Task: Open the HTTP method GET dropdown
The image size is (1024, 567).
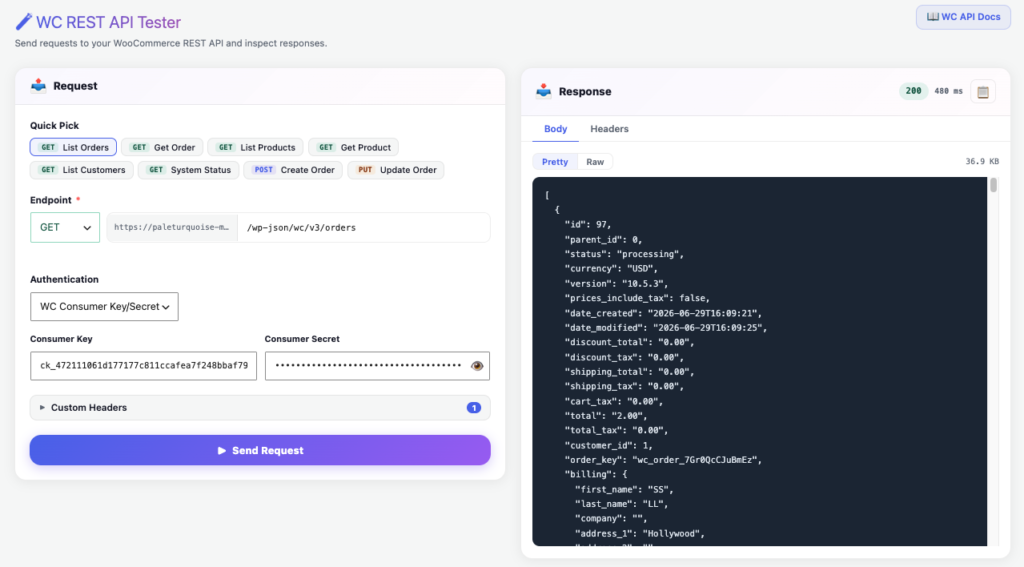Action: [x=65, y=227]
